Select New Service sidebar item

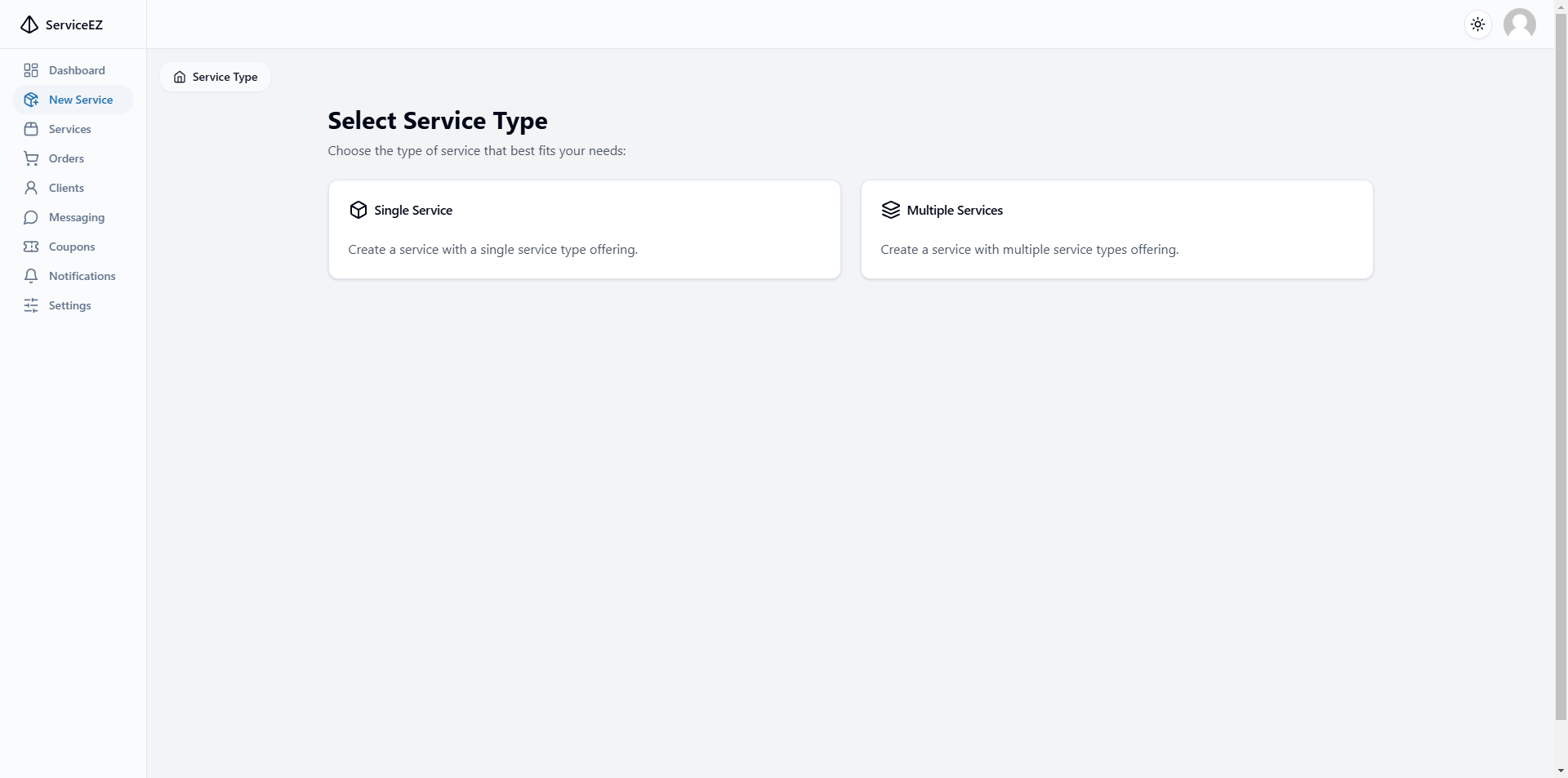(x=73, y=100)
